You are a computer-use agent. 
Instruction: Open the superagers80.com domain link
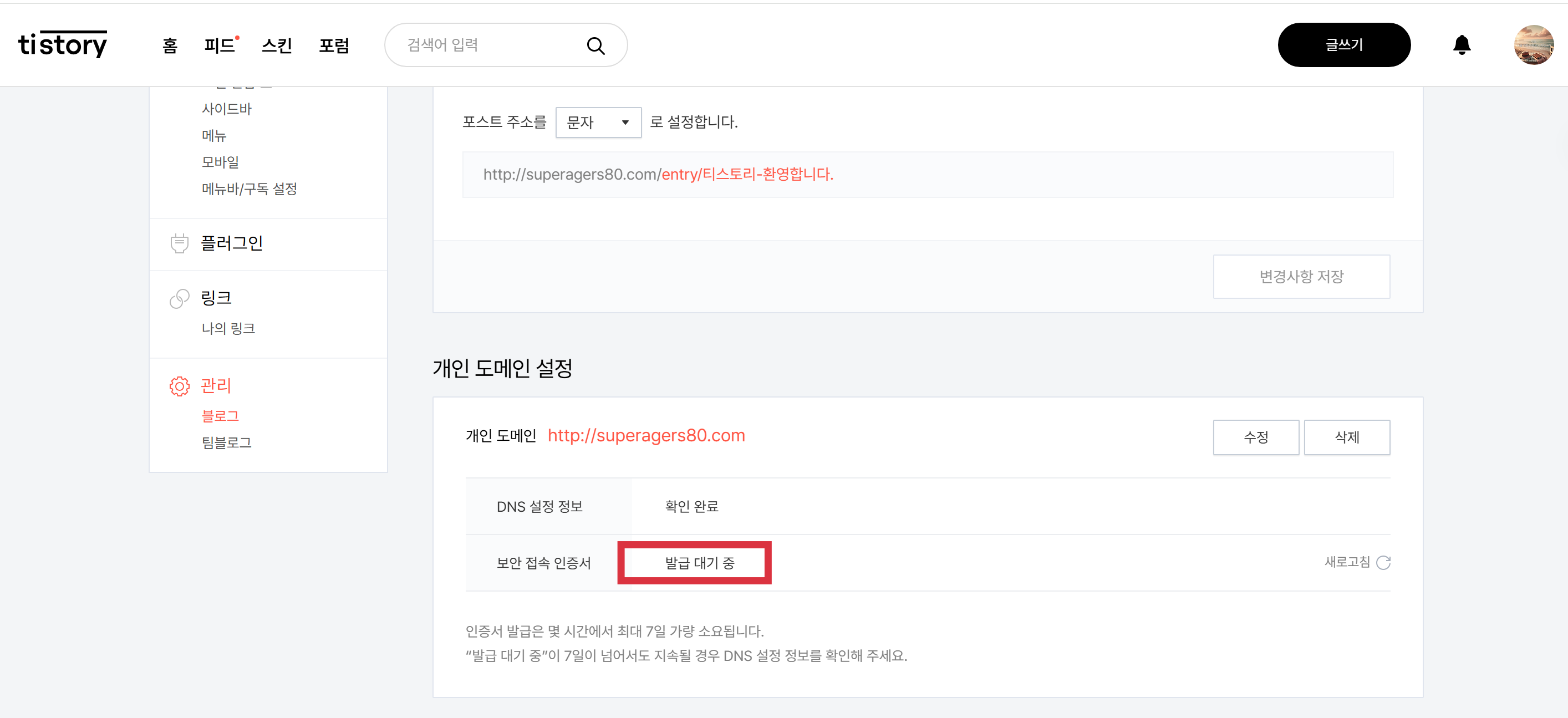tap(646, 436)
